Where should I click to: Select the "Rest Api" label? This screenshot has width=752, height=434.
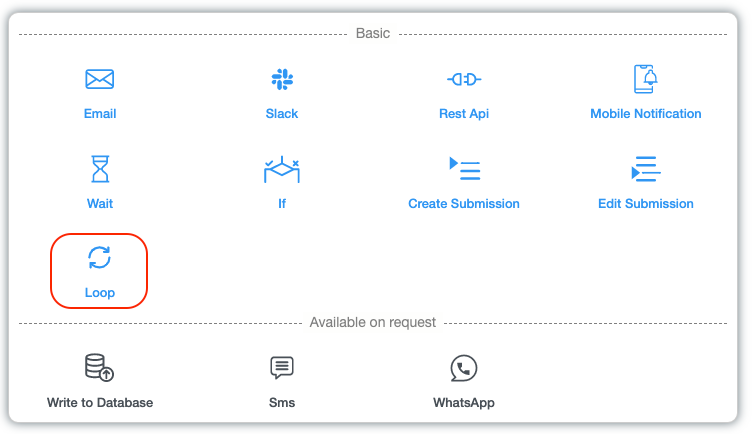pos(464,114)
